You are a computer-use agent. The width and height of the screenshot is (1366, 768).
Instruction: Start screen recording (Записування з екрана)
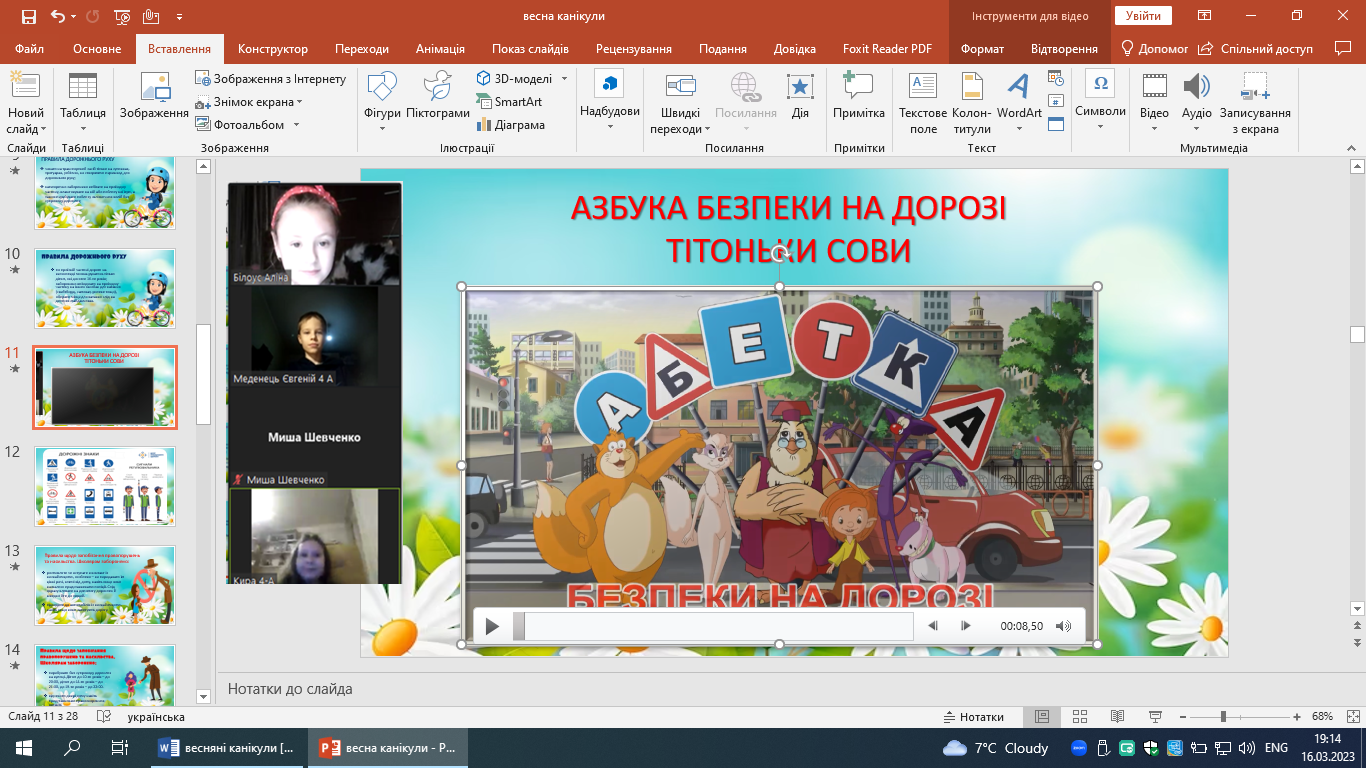1255,103
